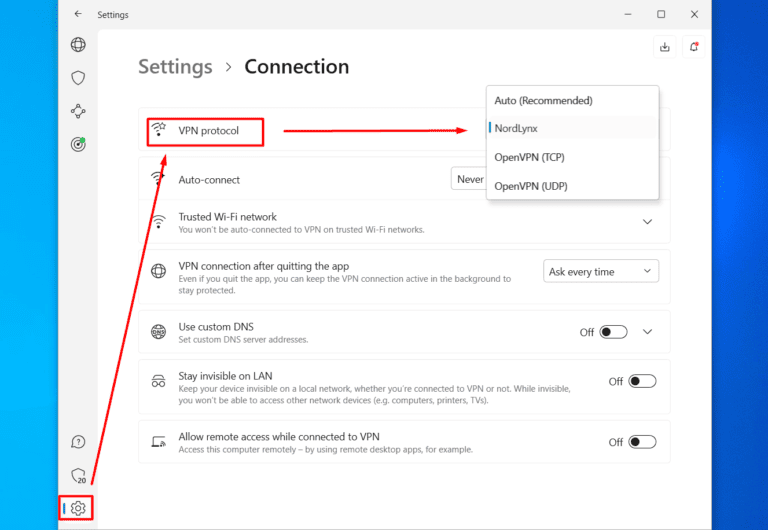Open the settings gear icon
The image size is (768, 530).
tap(78, 508)
